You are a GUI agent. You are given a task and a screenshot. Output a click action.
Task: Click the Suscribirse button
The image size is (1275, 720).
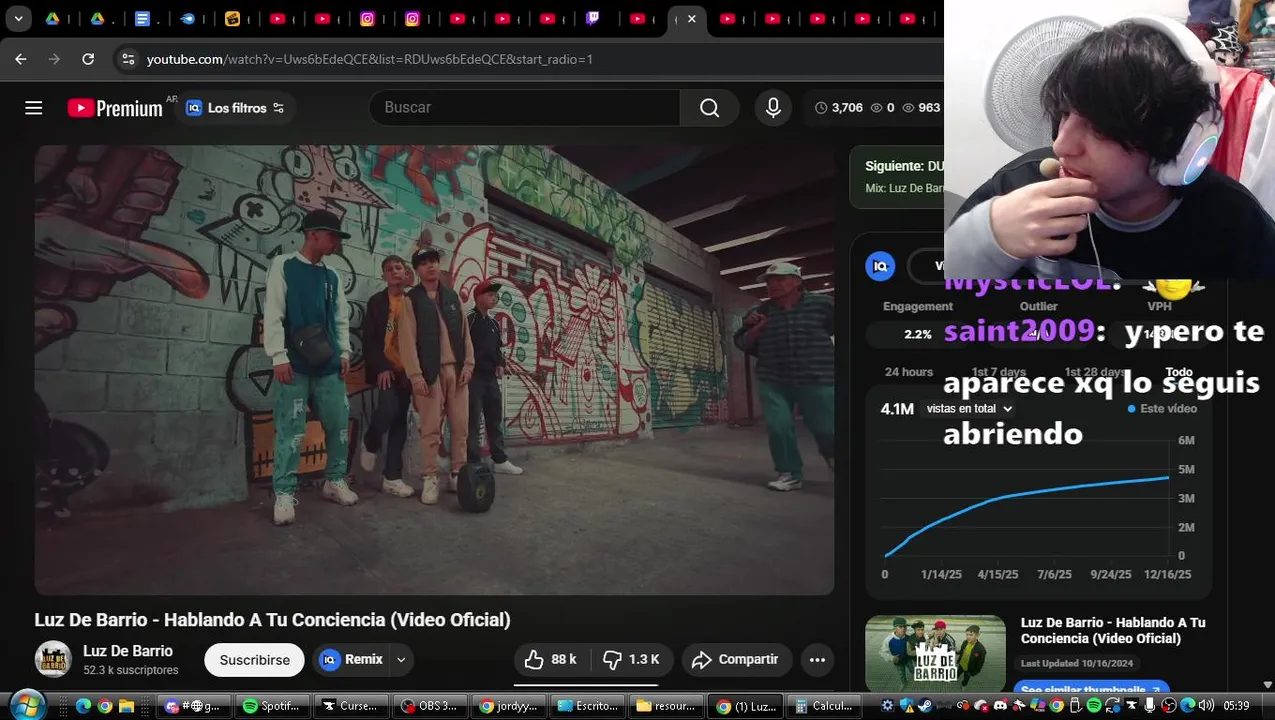coord(254,660)
